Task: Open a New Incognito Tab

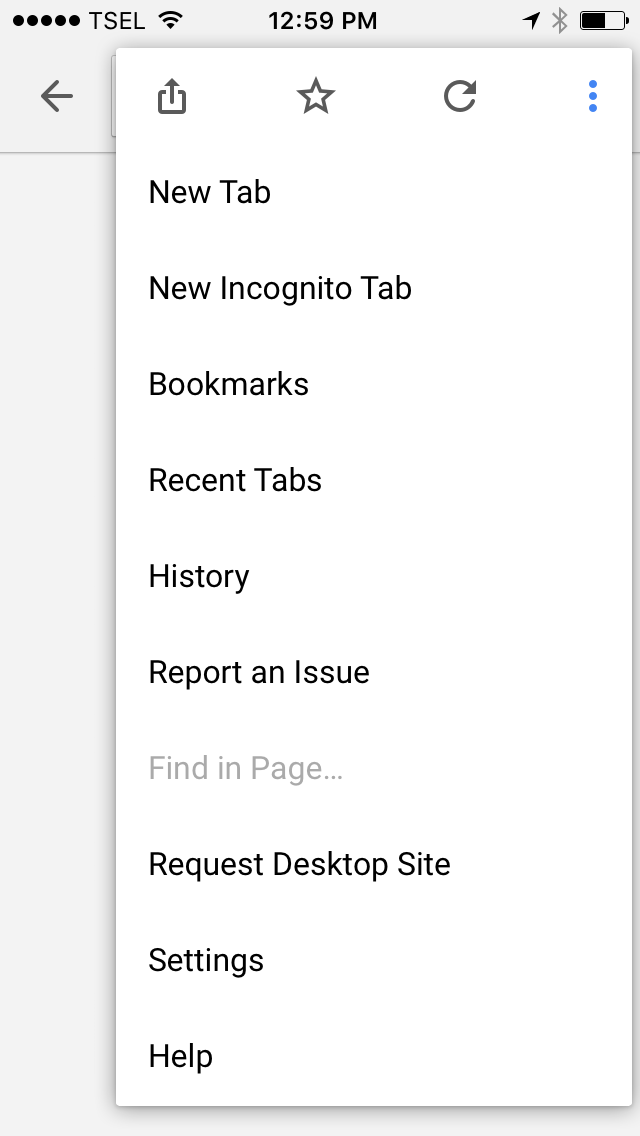Action: pyautogui.click(x=280, y=288)
